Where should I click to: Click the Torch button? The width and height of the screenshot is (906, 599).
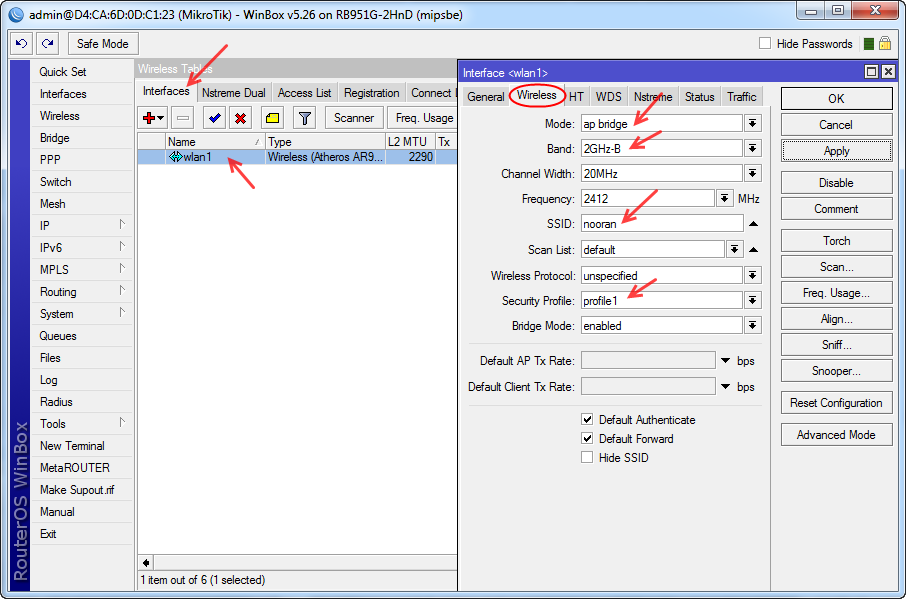tap(836, 240)
